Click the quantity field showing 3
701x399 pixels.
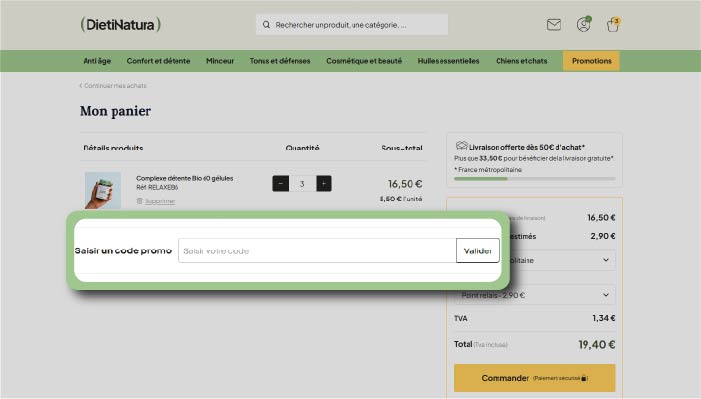tap(302, 183)
